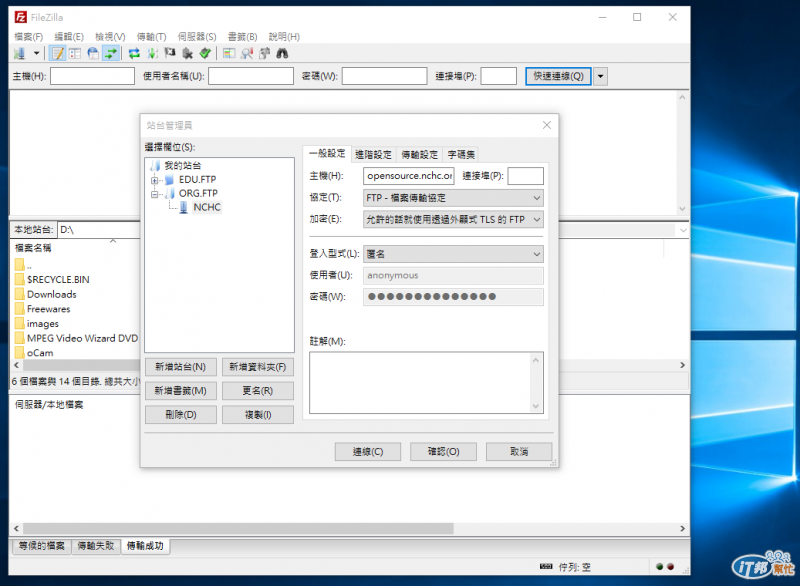
Task: Click the message log scroll down arrow
Action: tap(682, 209)
